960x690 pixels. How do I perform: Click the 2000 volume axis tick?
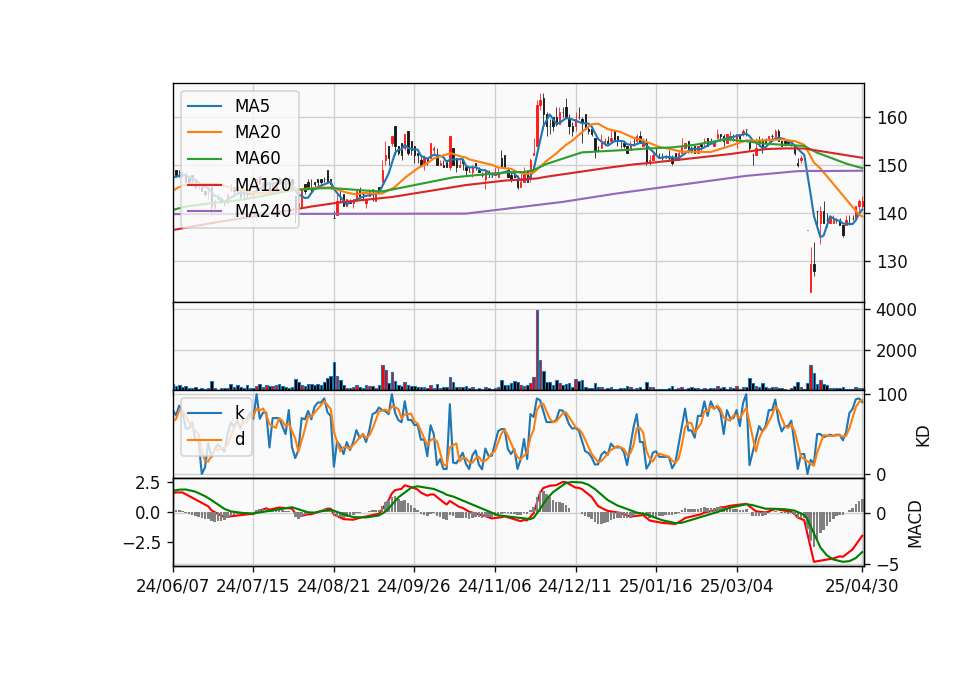point(896,351)
